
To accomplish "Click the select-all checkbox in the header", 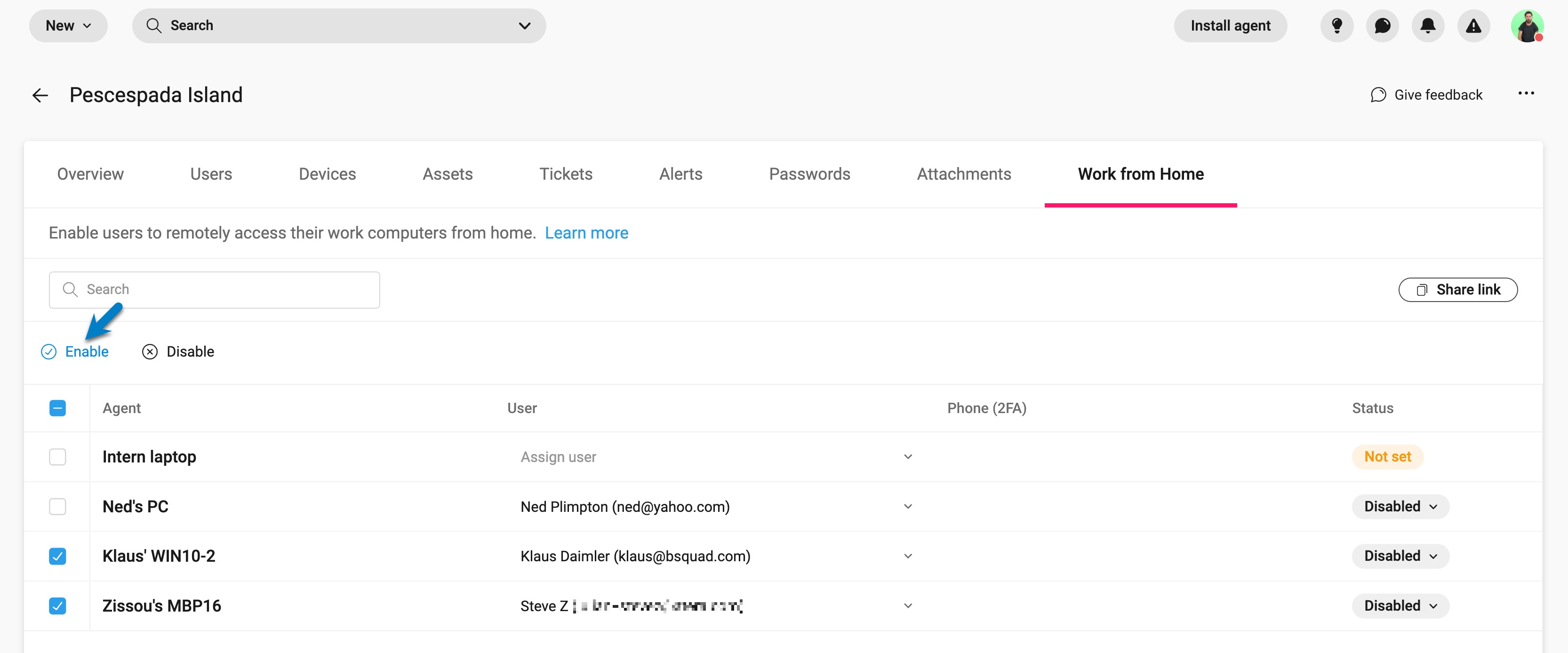I will coord(57,408).
